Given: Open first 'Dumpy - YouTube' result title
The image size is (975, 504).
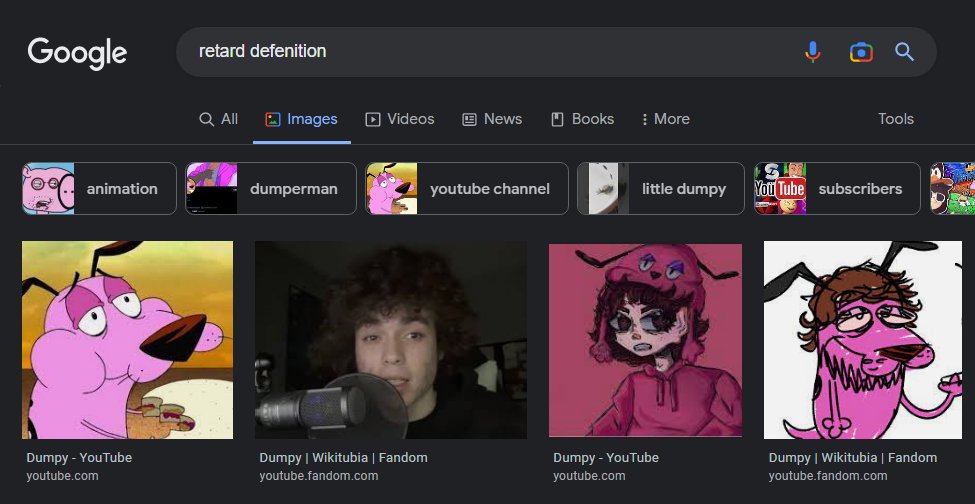Looking at the screenshot, I should pyautogui.click(x=79, y=457).
